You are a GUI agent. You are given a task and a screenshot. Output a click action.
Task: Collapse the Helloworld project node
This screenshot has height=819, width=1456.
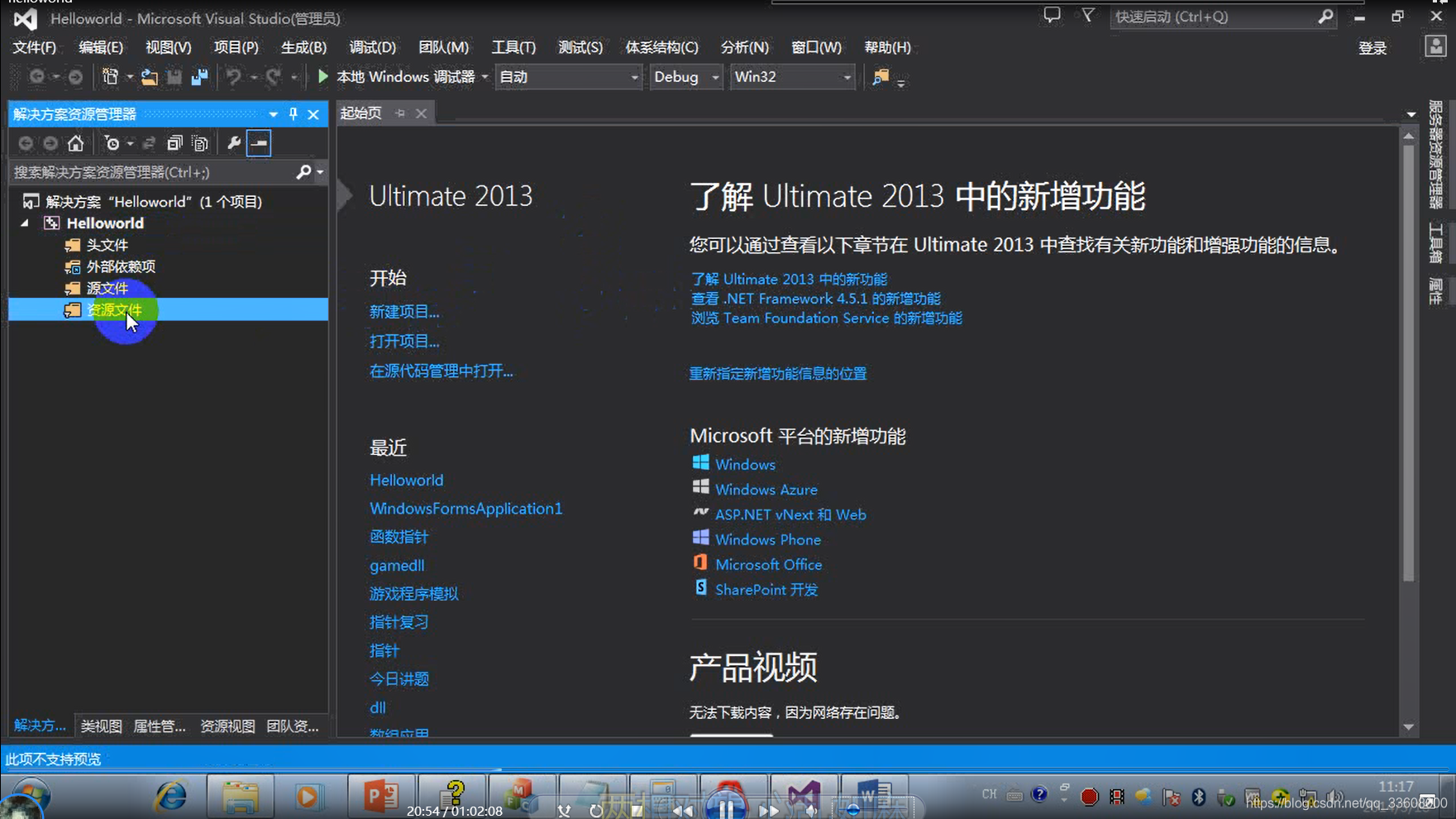click(x=25, y=223)
